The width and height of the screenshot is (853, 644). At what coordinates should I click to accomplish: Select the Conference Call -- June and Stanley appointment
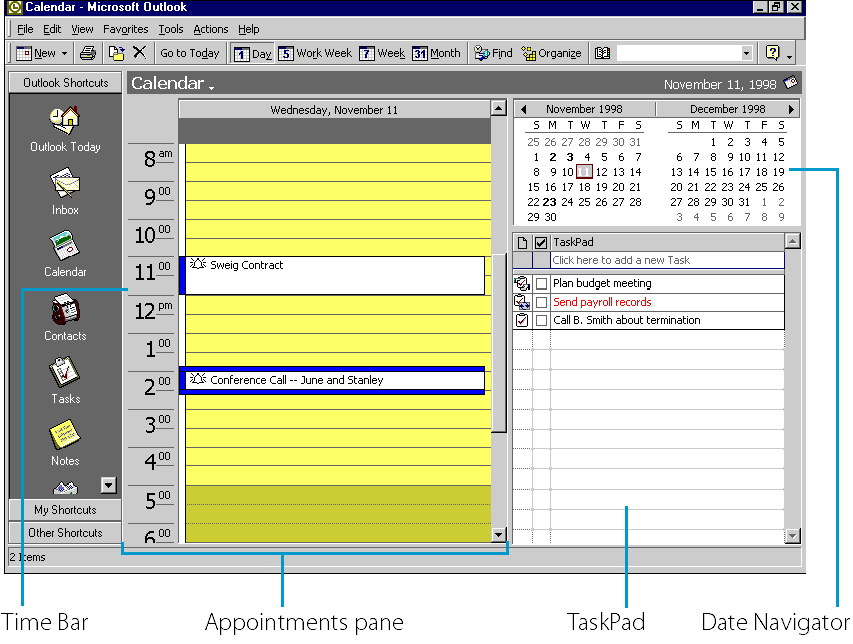(332, 380)
